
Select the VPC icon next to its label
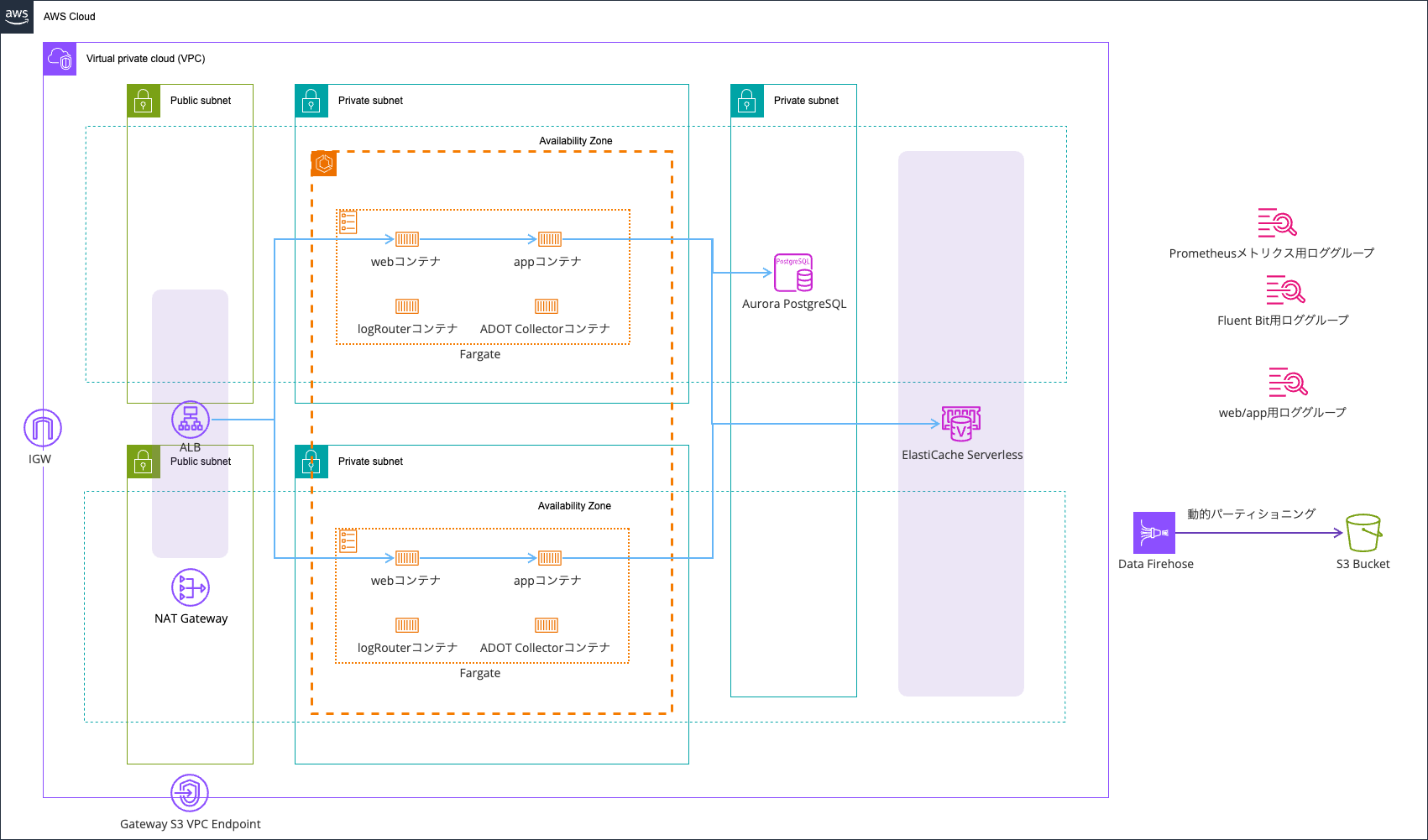tap(60, 59)
